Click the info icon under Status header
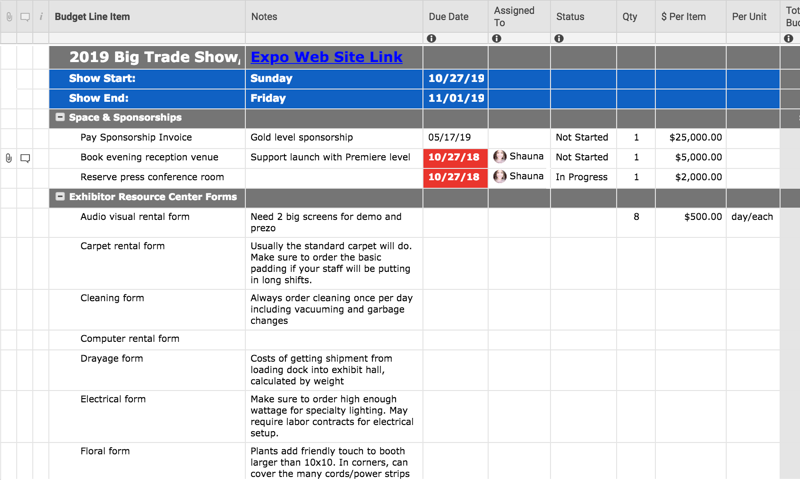The image size is (800, 480). [x=559, y=38]
